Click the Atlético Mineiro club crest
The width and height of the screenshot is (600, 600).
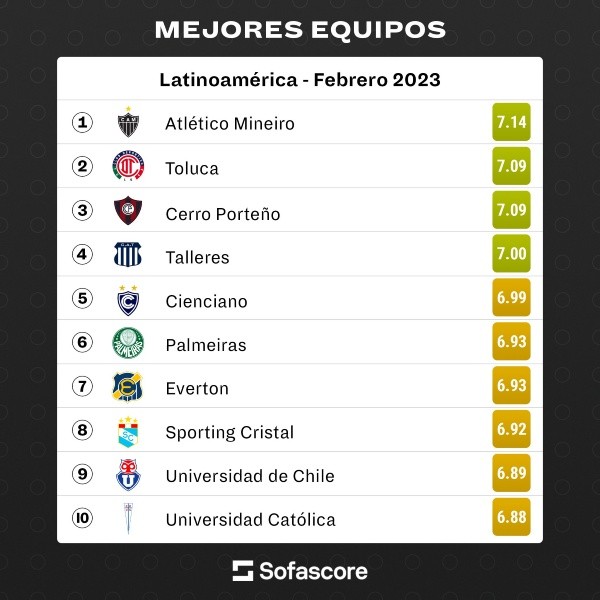[127, 123]
